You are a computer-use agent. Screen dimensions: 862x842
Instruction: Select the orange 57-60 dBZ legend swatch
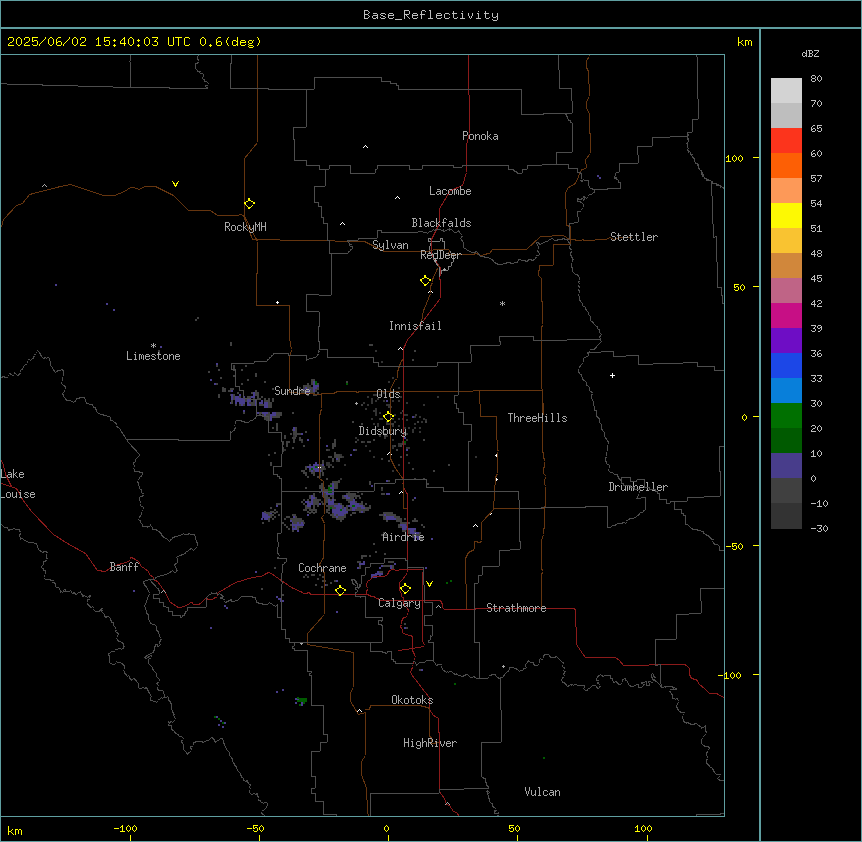[786, 165]
